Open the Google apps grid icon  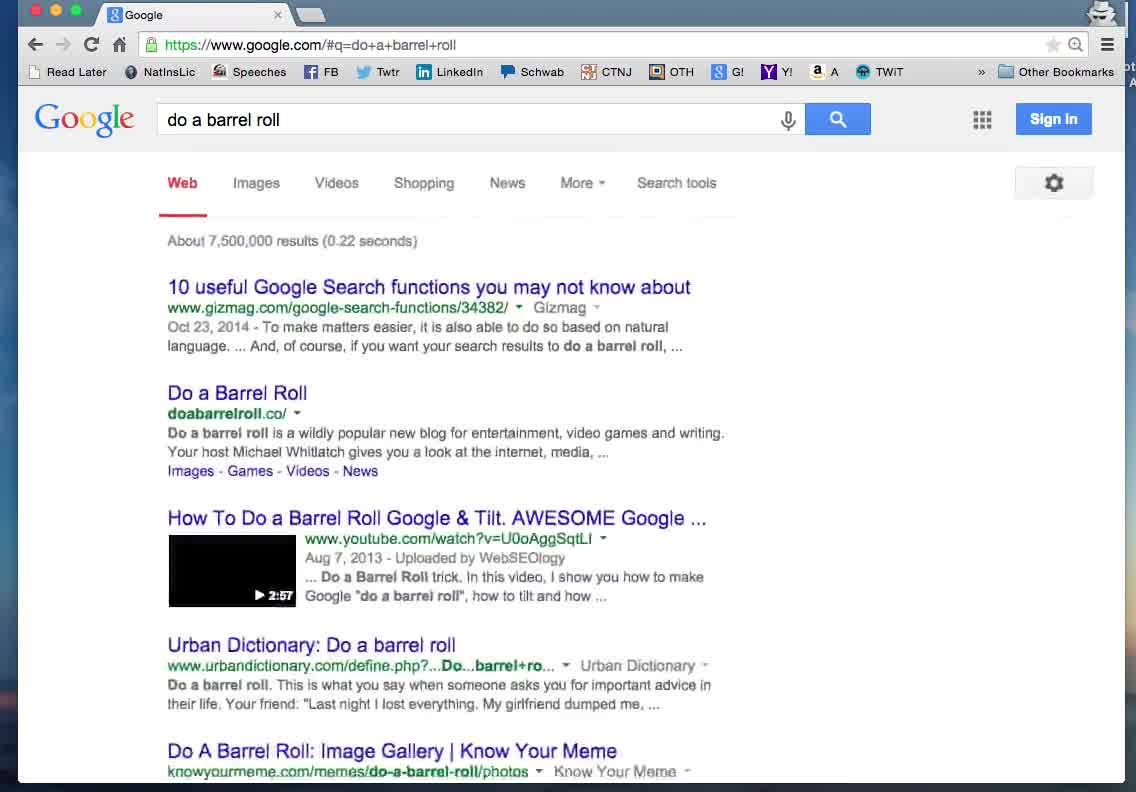tap(982, 120)
